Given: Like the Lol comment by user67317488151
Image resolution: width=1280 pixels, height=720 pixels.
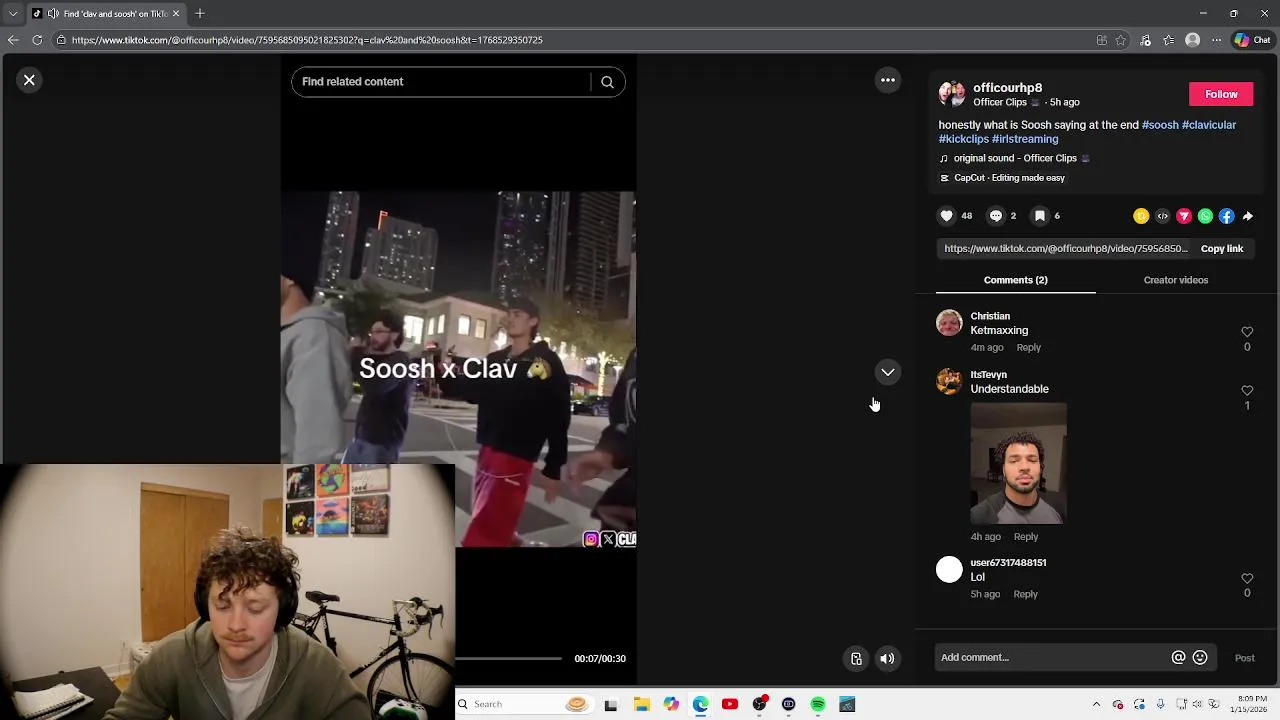Looking at the screenshot, I should [x=1247, y=579].
